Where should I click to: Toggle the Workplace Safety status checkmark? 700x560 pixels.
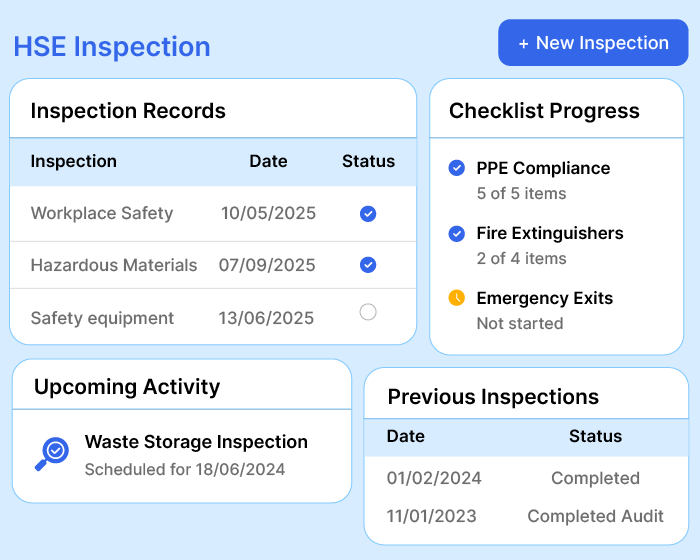pos(368,213)
